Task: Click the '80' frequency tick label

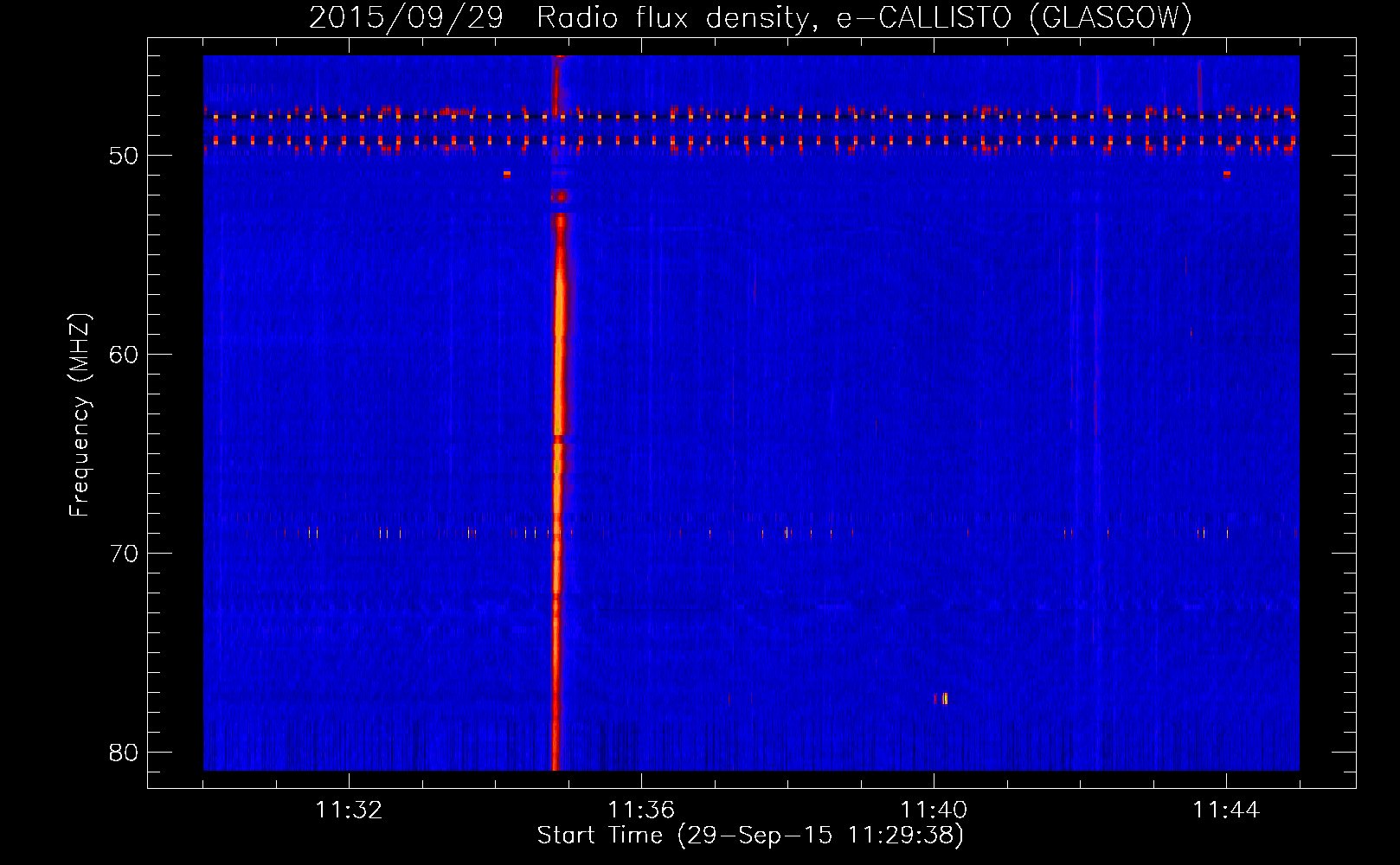Action: 124,753
